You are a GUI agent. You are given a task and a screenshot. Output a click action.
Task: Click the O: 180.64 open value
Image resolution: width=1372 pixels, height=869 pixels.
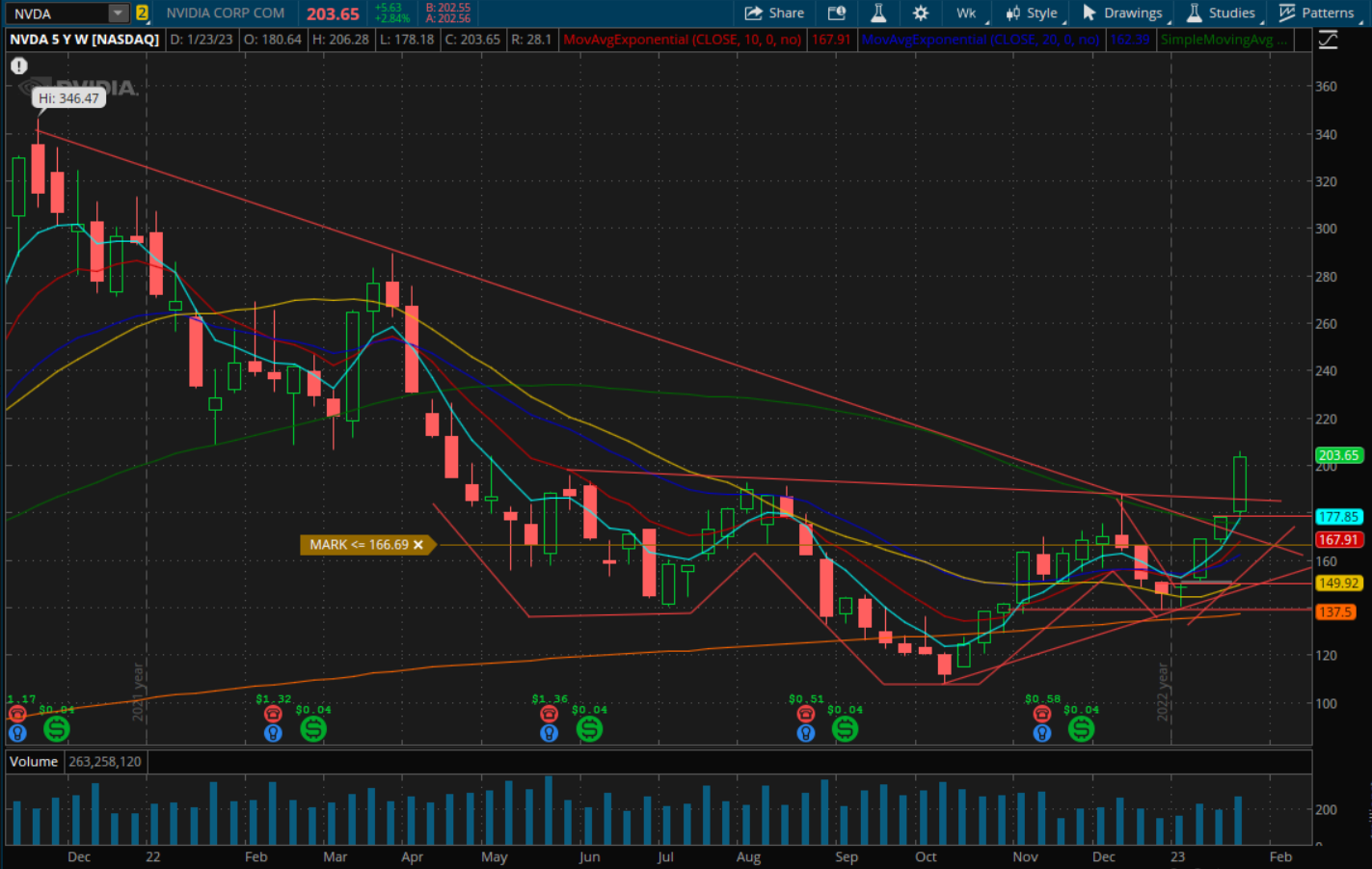[272, 40]
